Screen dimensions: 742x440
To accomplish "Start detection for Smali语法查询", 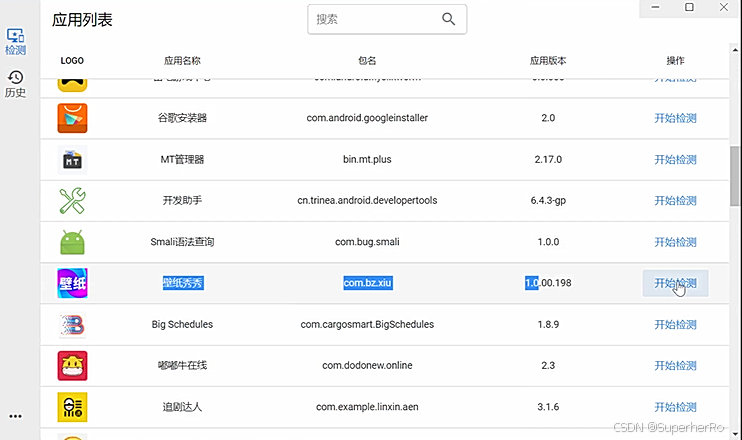I will tap(675, 242).
